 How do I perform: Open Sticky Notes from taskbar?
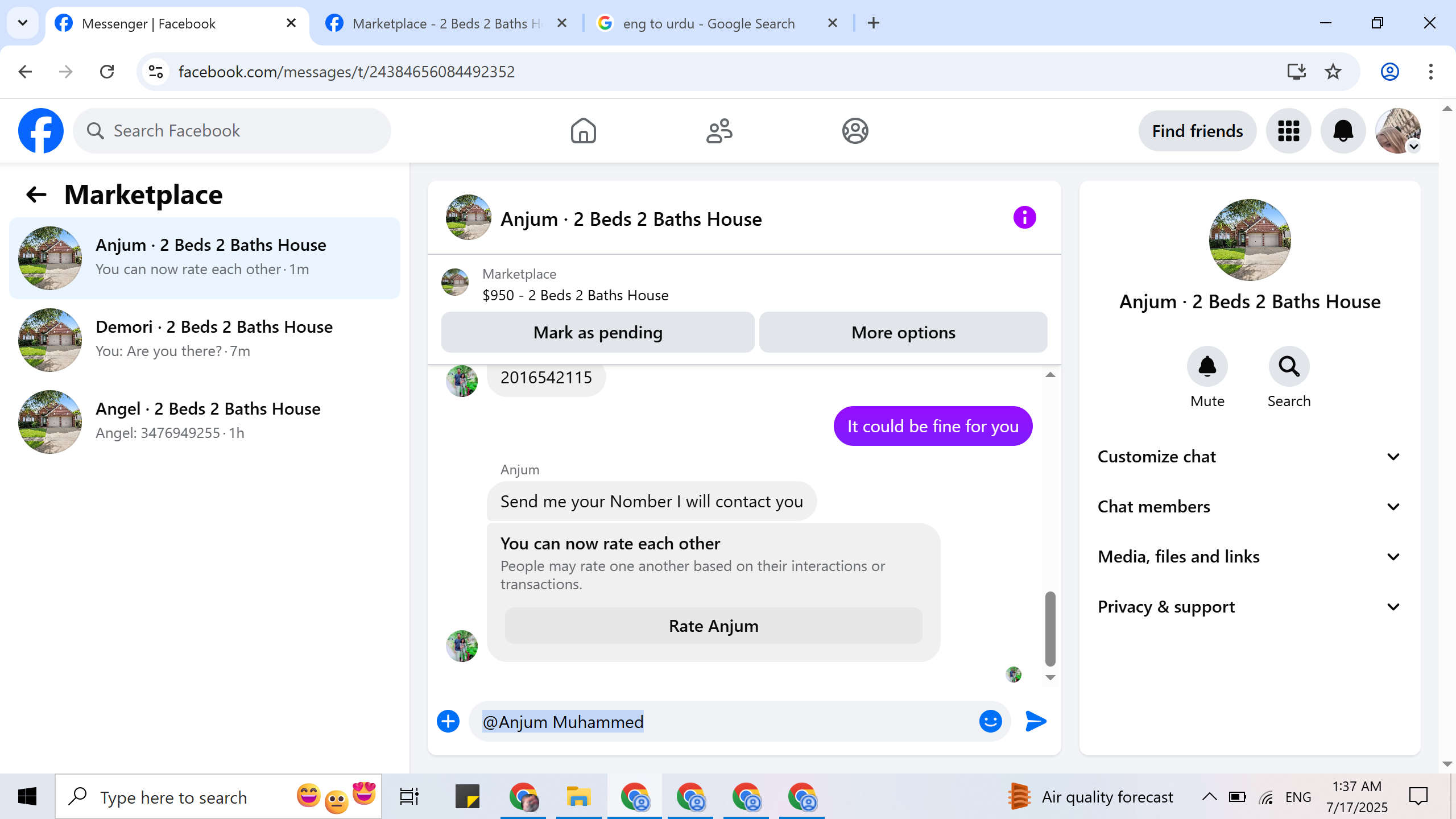467,796
